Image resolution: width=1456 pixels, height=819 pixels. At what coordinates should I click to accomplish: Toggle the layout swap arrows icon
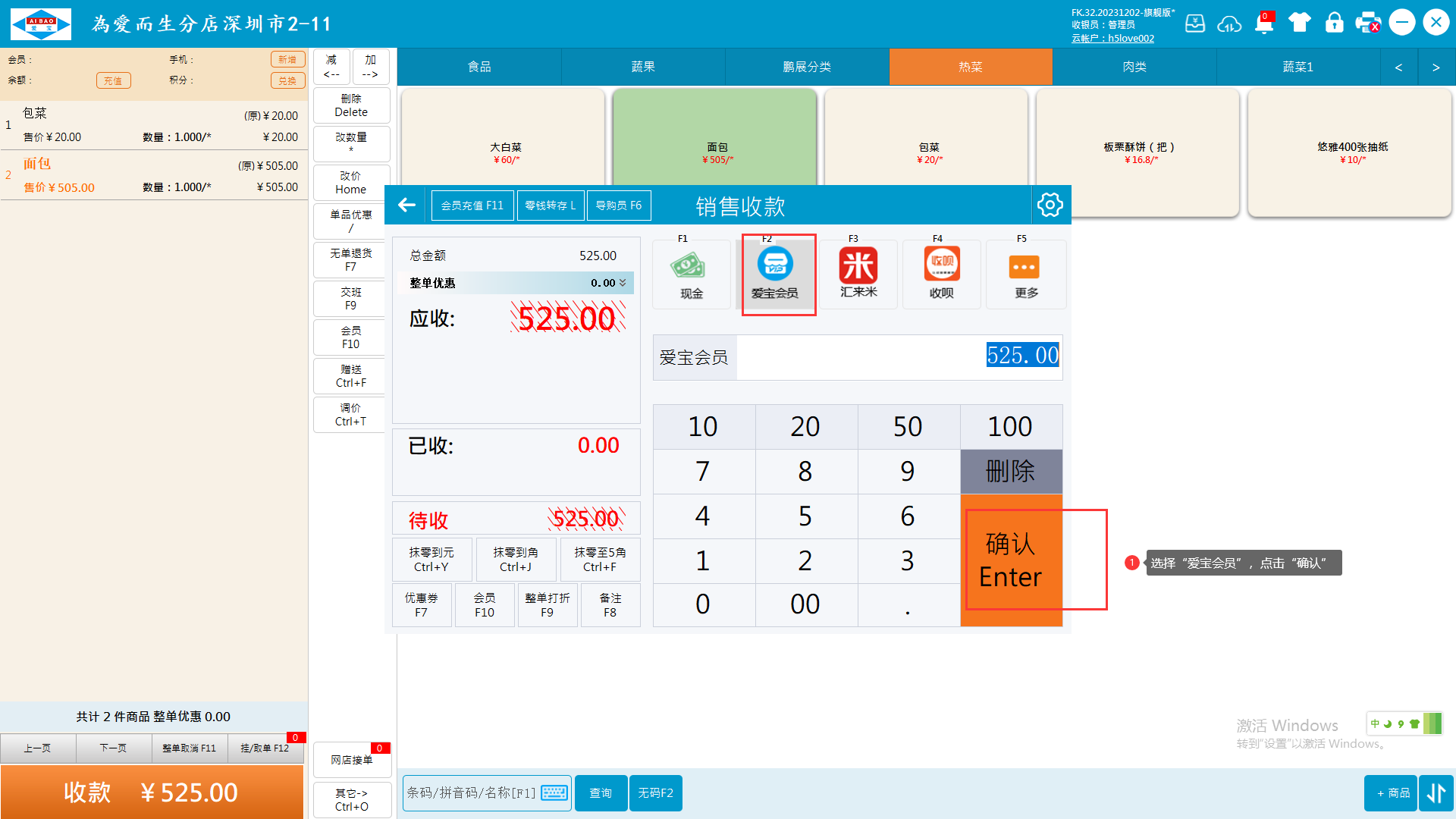pos(1436,793)
